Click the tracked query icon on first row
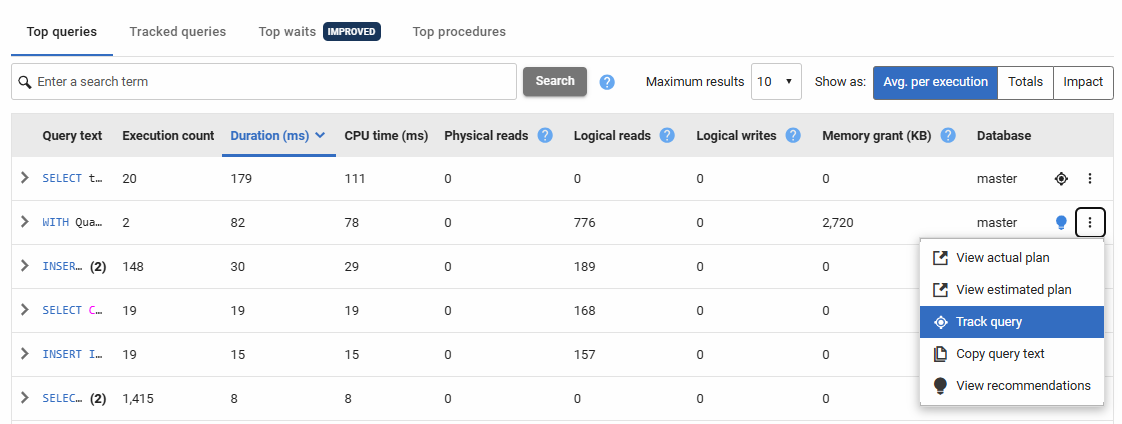Image resolution: width=1122 pixels, height=424 pixels. (x=1061, y=179)
